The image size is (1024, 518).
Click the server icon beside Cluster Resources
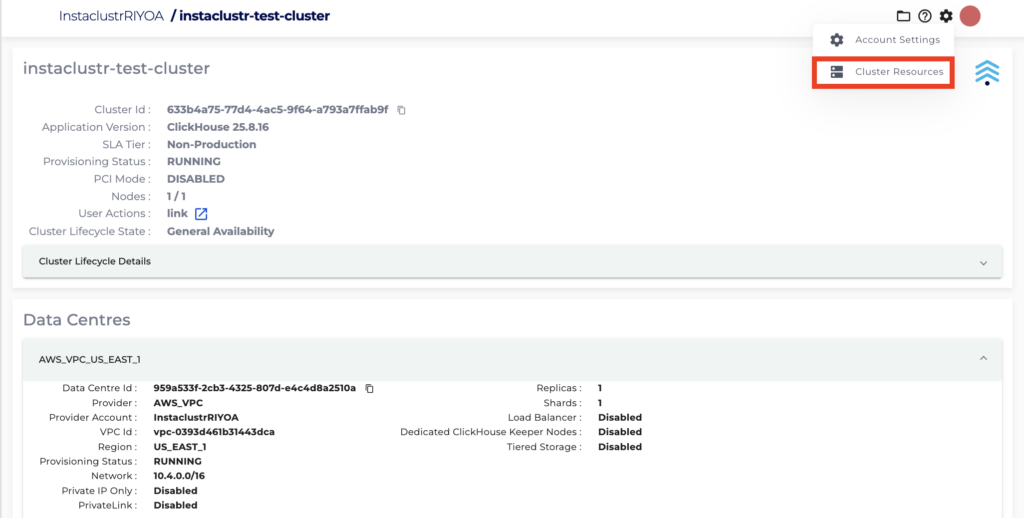[837, 72]
